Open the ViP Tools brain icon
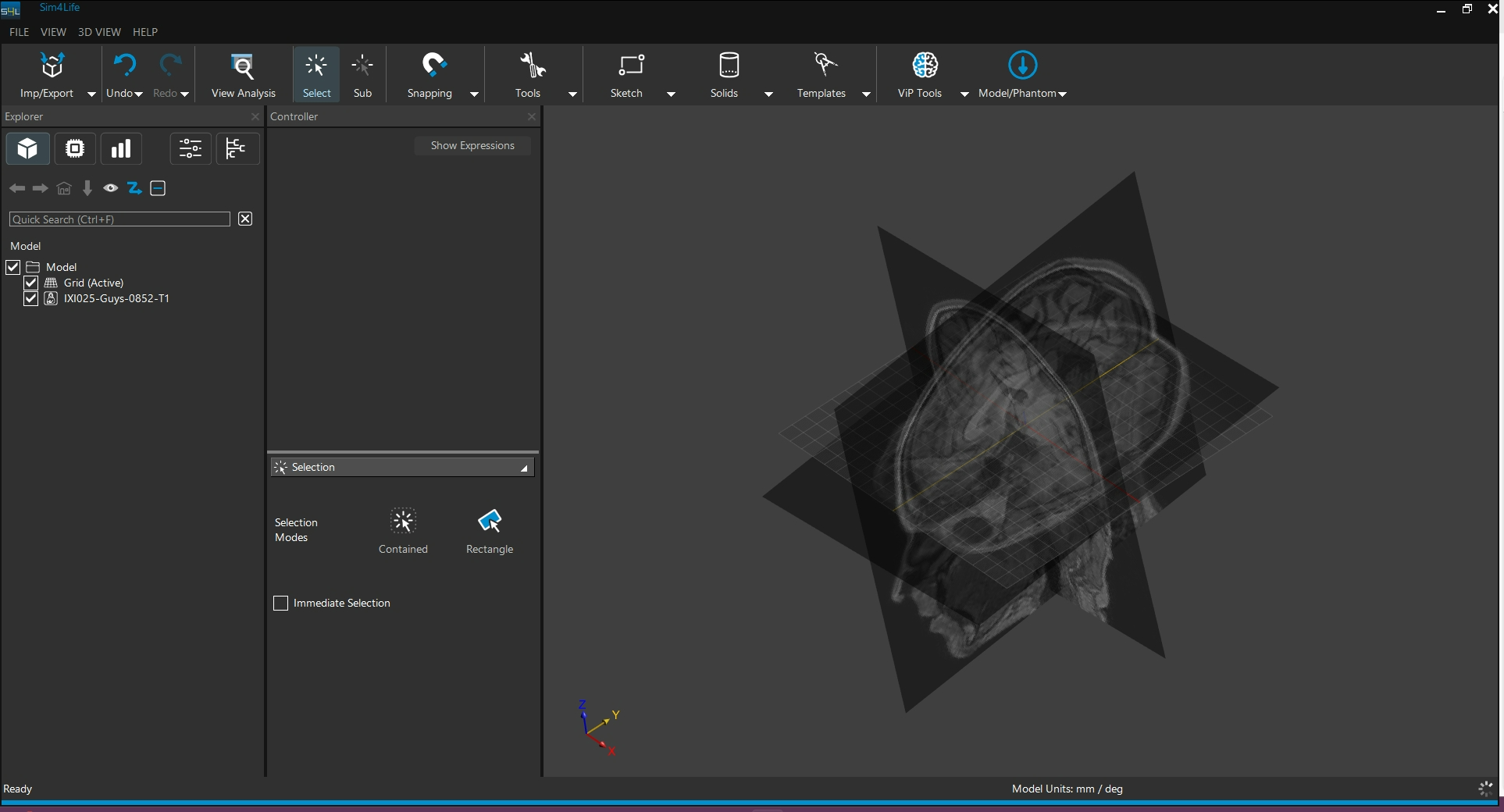The width and height of the screenshot is (1504, 812). pos(925,66)
